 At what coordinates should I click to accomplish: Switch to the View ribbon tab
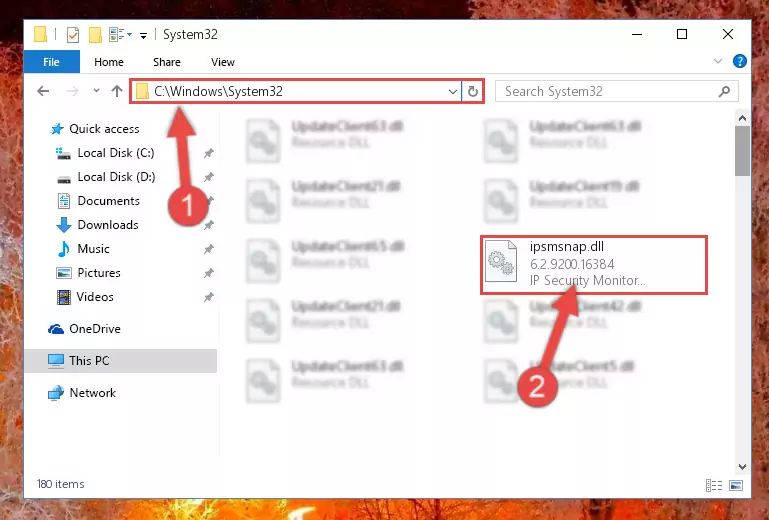coord(223,62)
